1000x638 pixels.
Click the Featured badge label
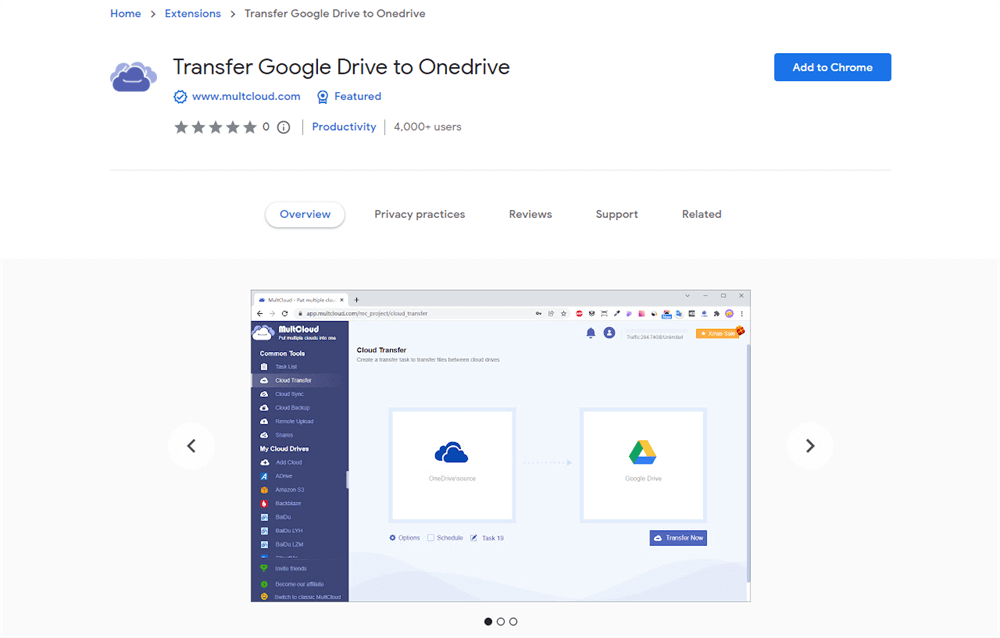(x=358, y=96)
